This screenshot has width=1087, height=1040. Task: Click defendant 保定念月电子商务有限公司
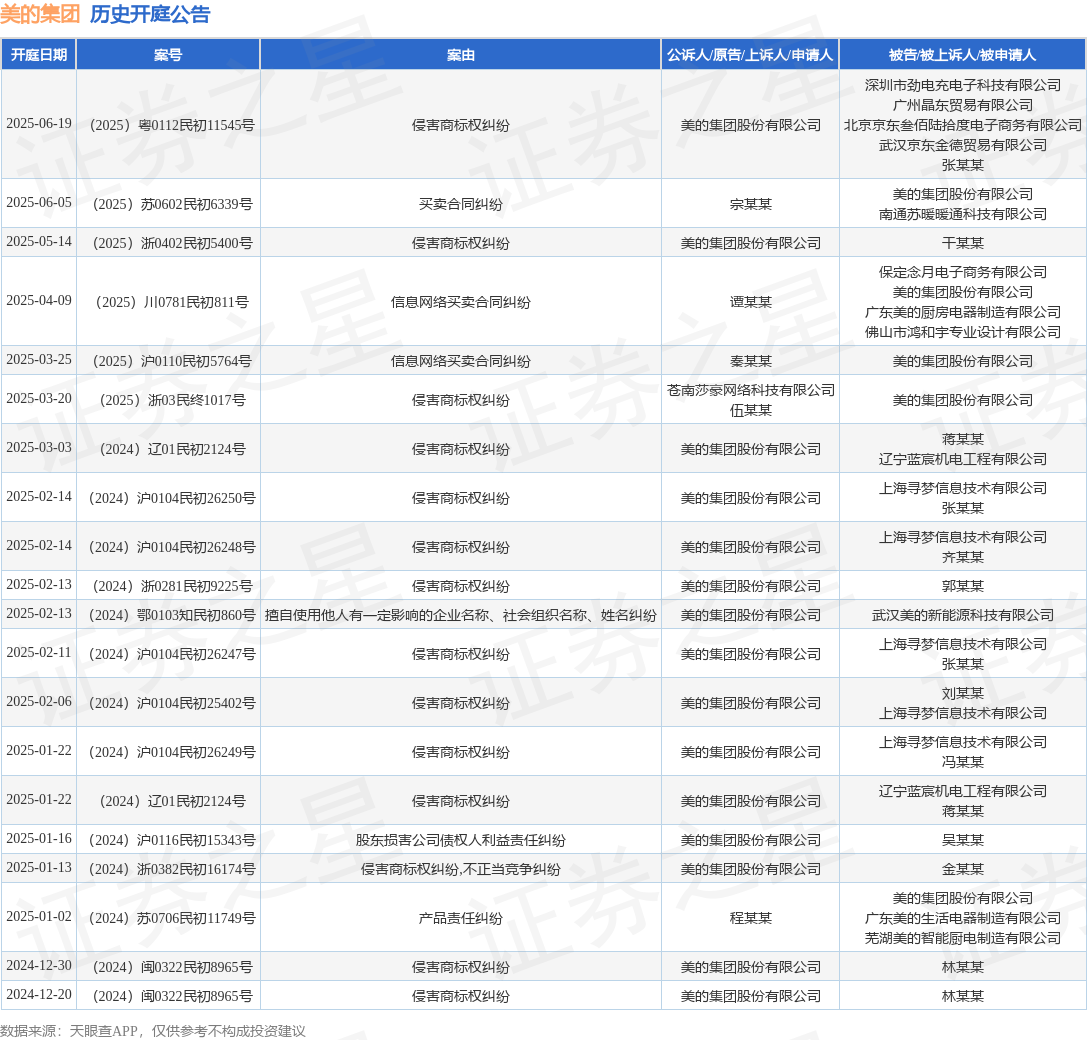(962, 272)
